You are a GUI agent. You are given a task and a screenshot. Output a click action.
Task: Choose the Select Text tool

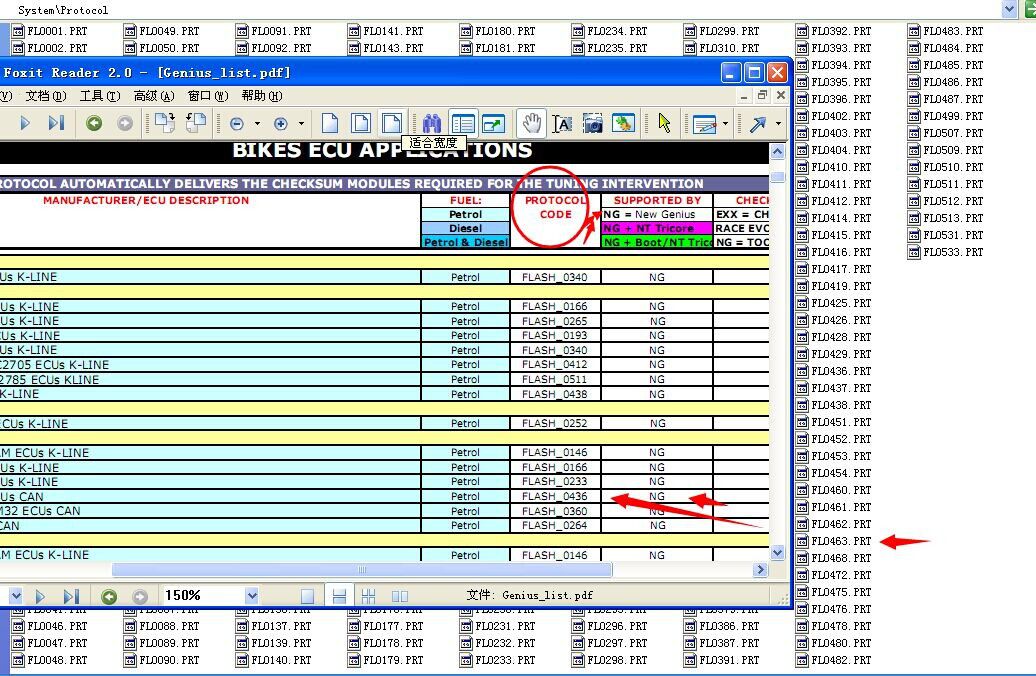562,123
